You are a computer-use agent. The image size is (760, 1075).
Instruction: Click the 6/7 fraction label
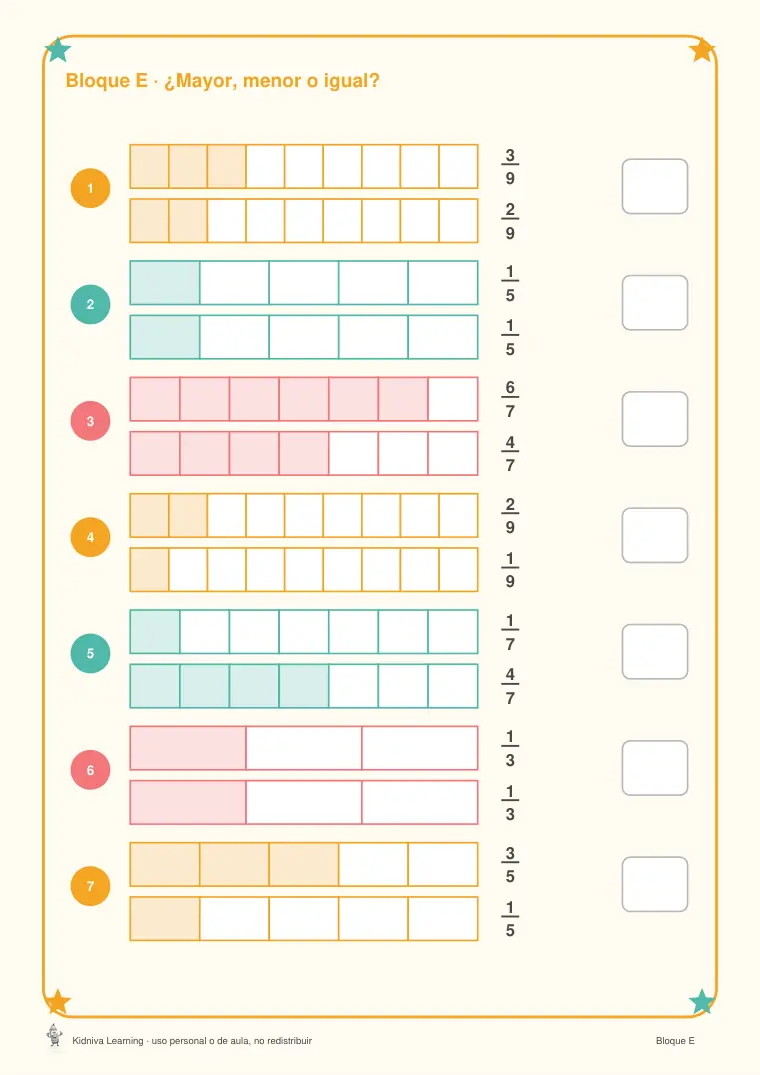(x=510, y=399)
